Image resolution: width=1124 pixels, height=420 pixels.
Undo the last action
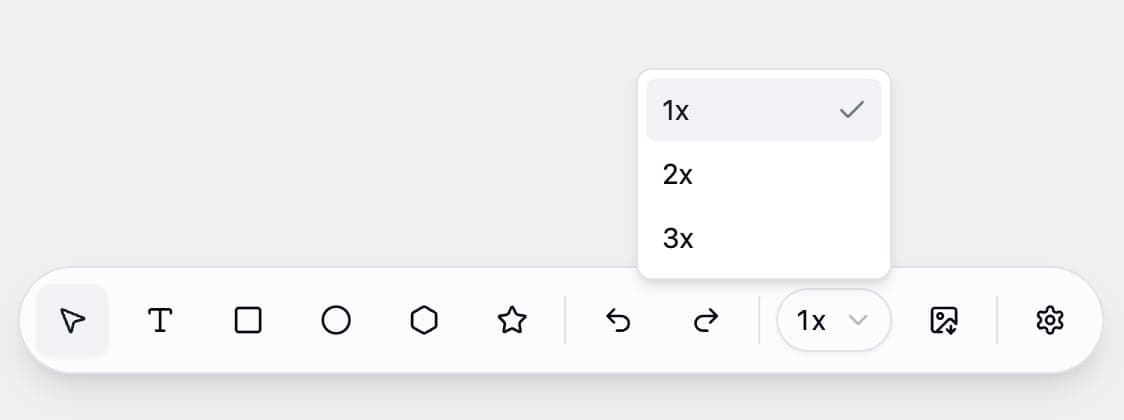click(x=619, y=321)
